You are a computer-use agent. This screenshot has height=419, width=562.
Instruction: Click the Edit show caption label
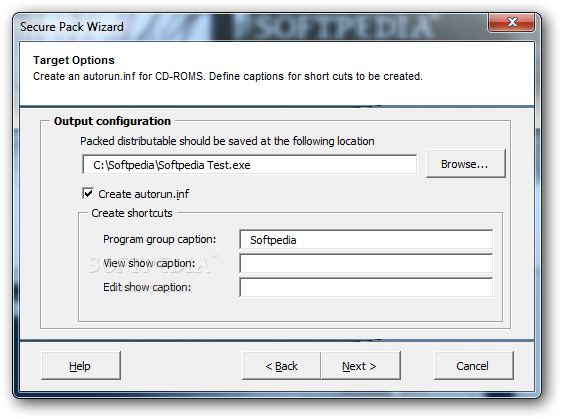[x=147, y=287]
